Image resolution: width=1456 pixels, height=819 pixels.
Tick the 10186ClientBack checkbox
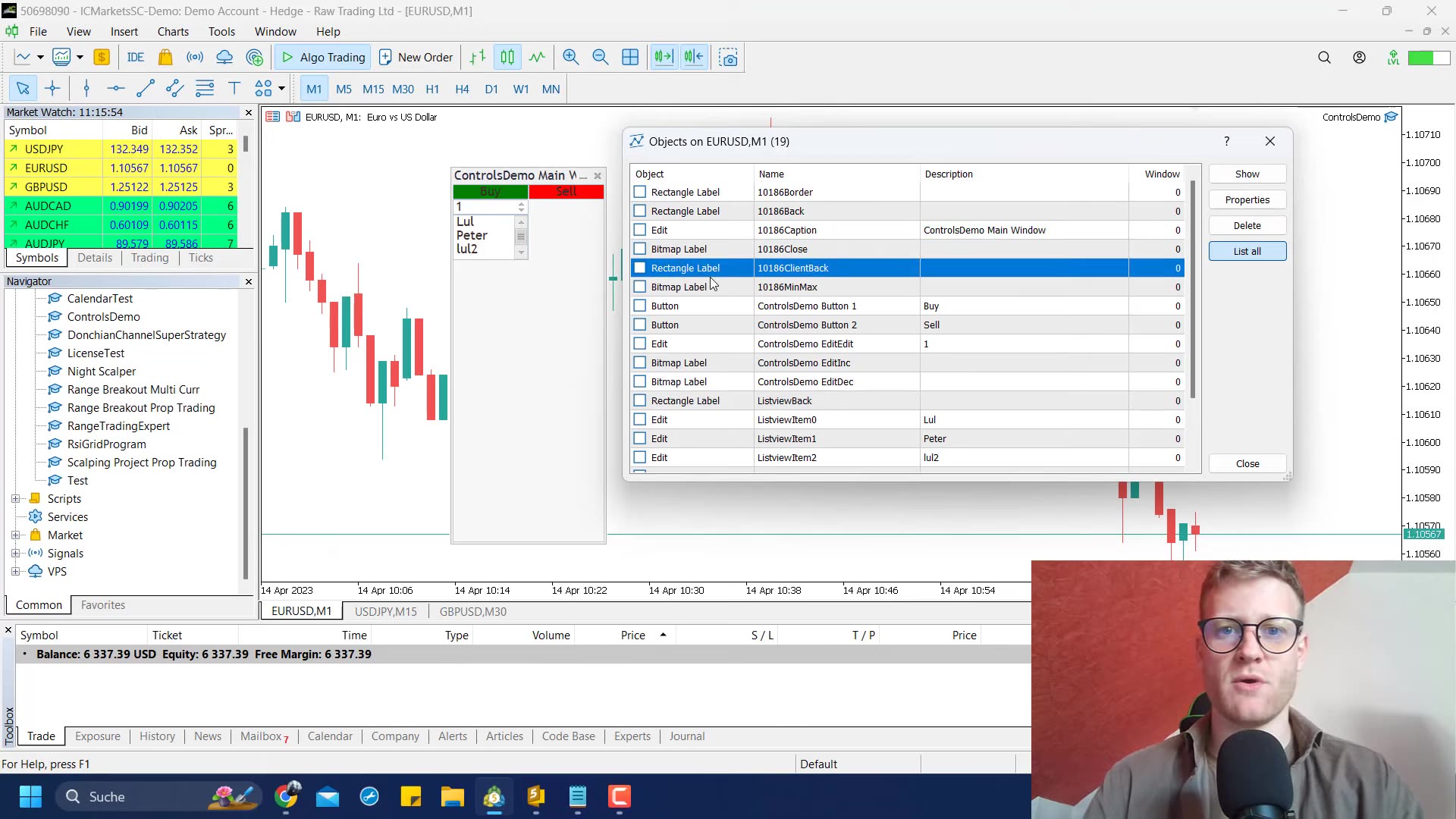point(640,268)
